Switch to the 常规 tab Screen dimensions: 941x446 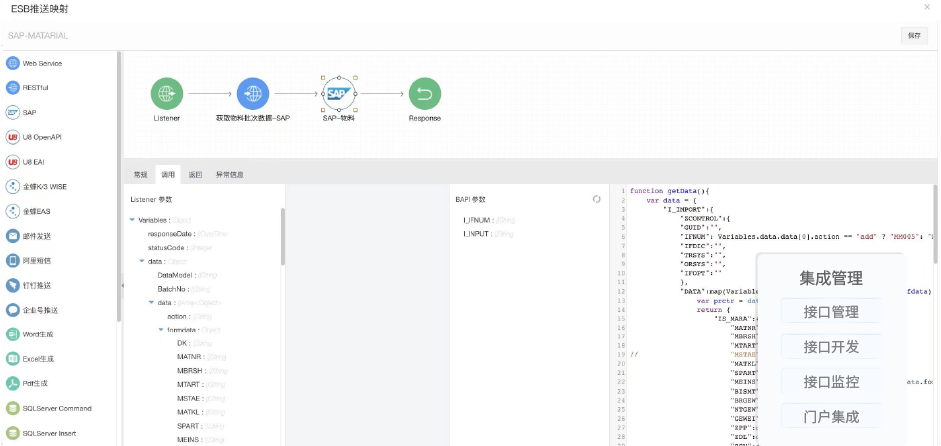(140, 174)
